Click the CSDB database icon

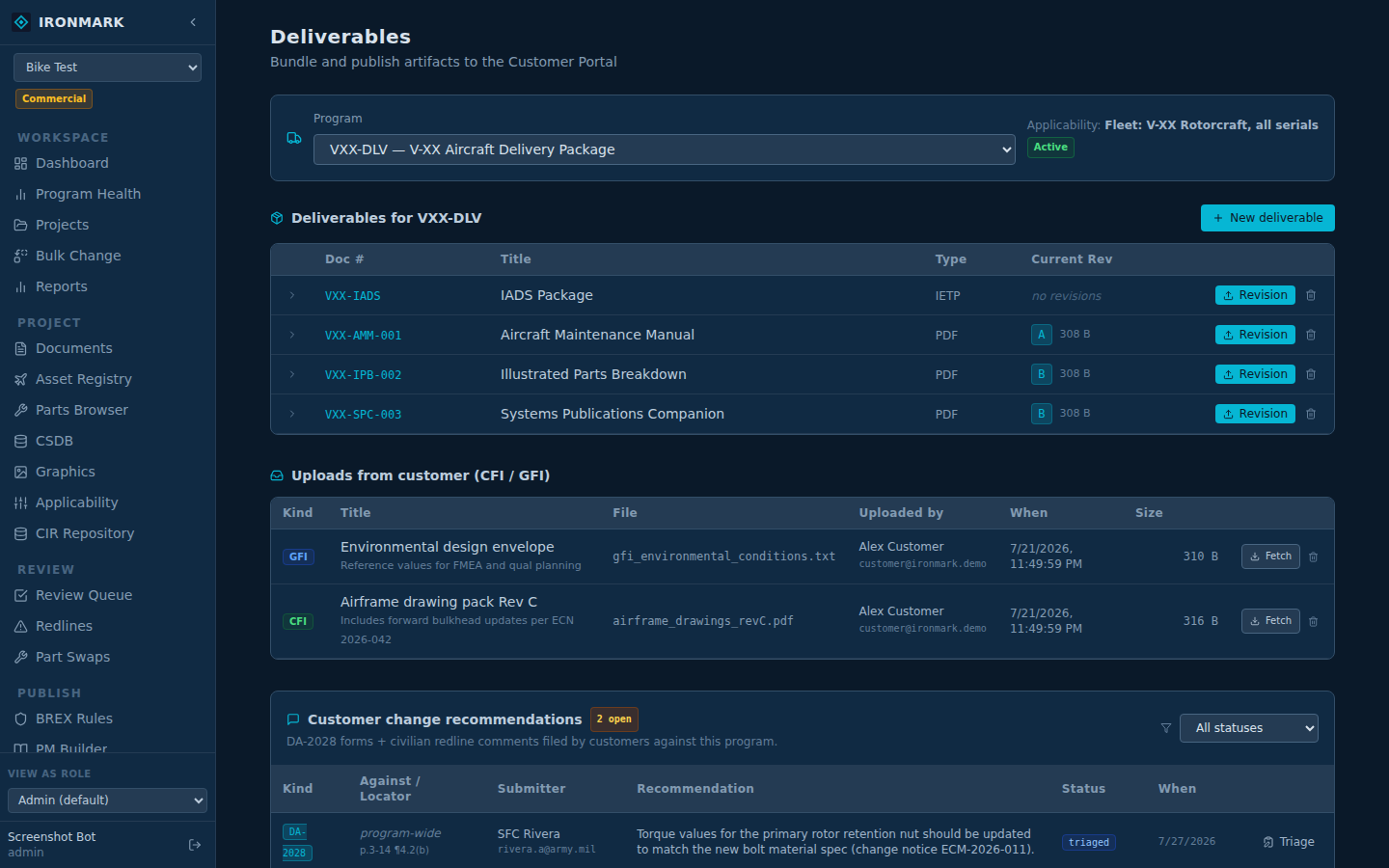20,441
